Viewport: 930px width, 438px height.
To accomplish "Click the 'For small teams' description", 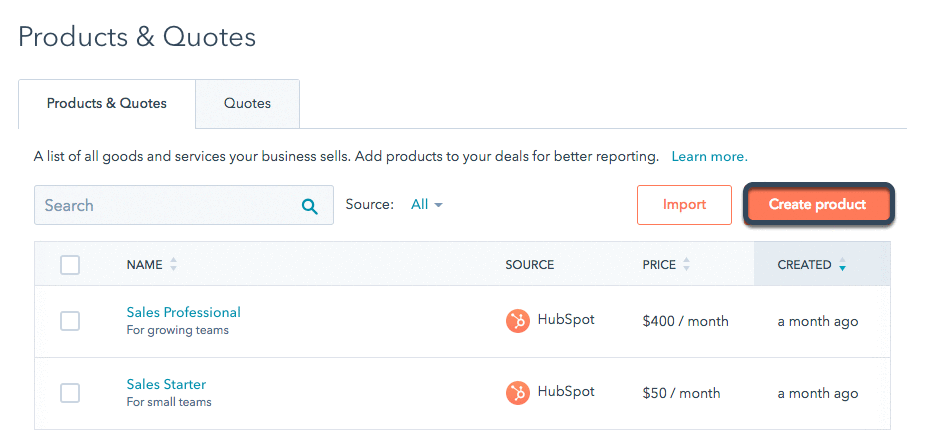I will pos(169,402).
